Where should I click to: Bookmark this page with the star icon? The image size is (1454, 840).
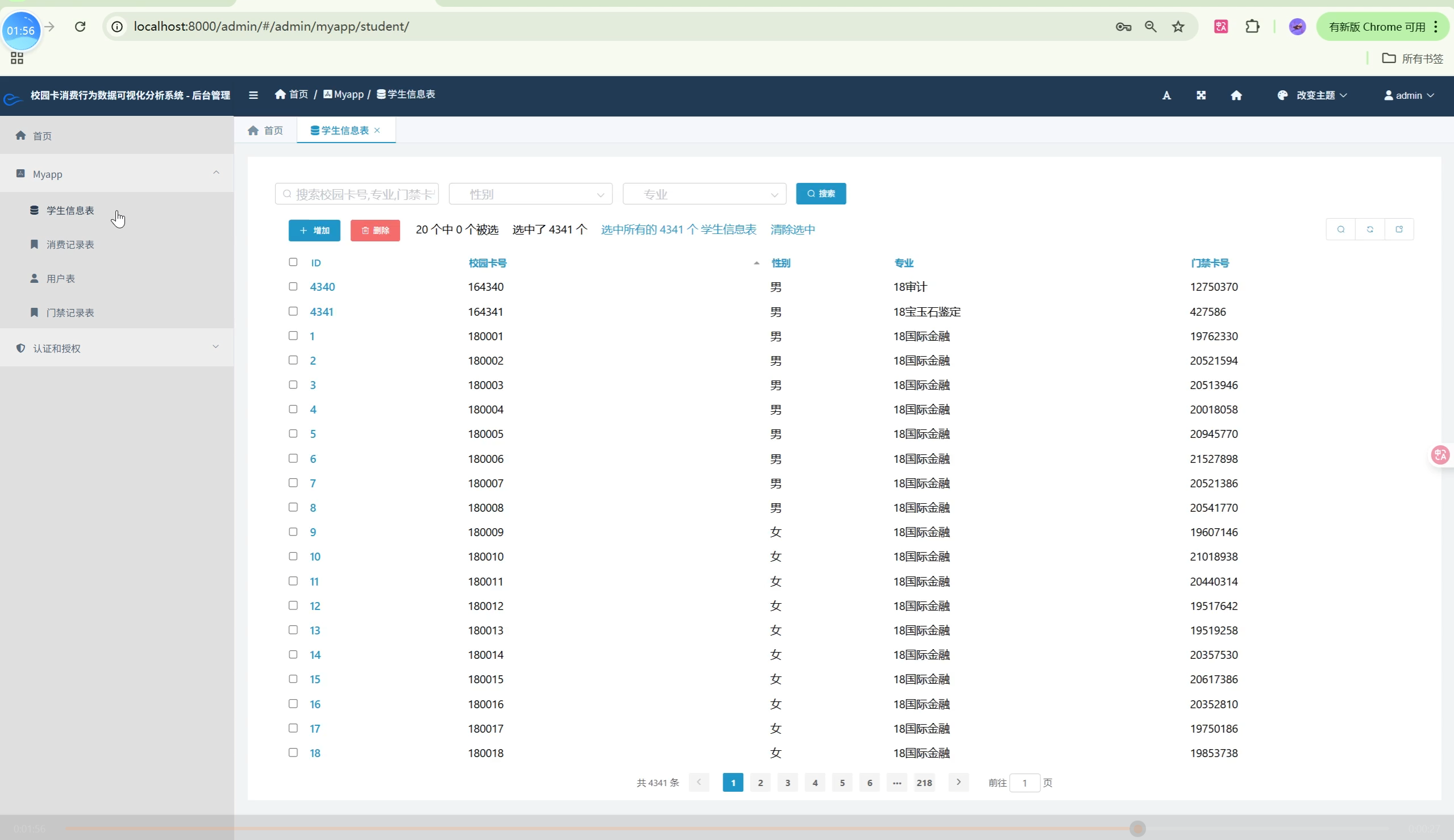pyautogui.click(x=1178, y=27)
